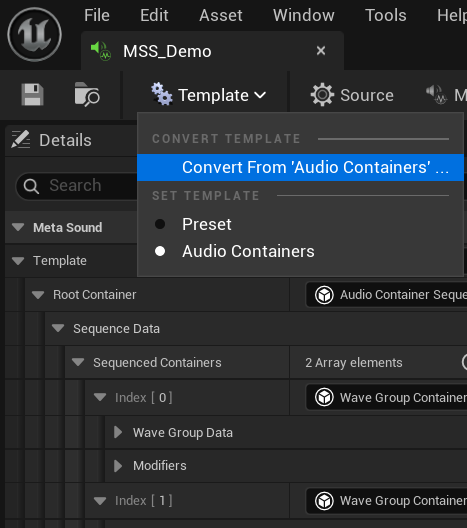Focus the Details search field
Viewport: 467px width, 528px height.
(77, 186)
